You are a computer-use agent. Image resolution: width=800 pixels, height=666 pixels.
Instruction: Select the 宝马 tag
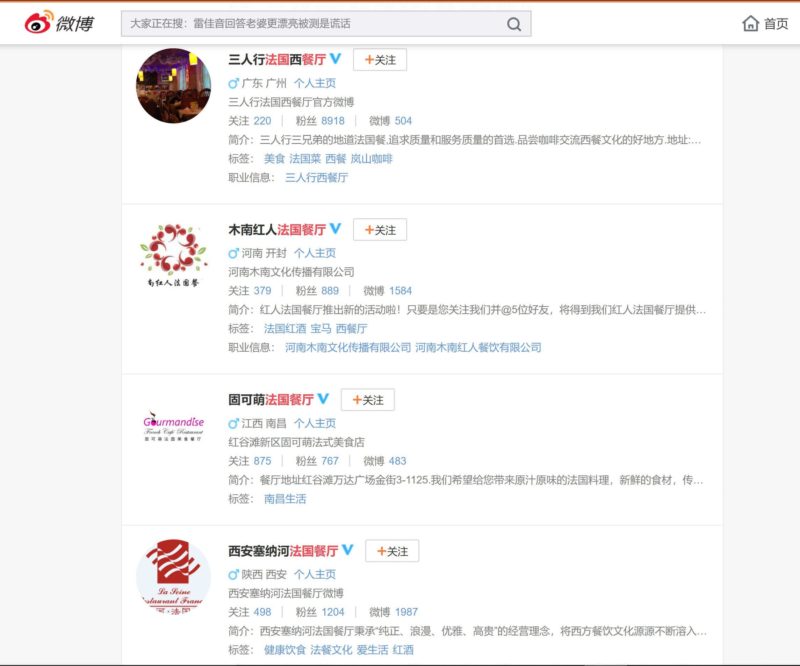click(321, 329)
